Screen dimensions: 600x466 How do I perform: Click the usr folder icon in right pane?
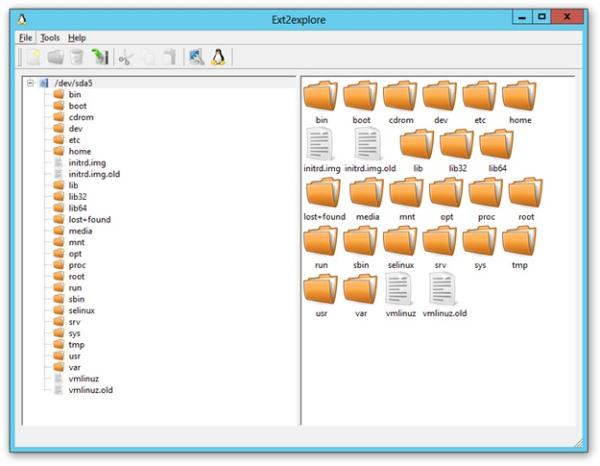pyautogui.click(x=321, y=289)
